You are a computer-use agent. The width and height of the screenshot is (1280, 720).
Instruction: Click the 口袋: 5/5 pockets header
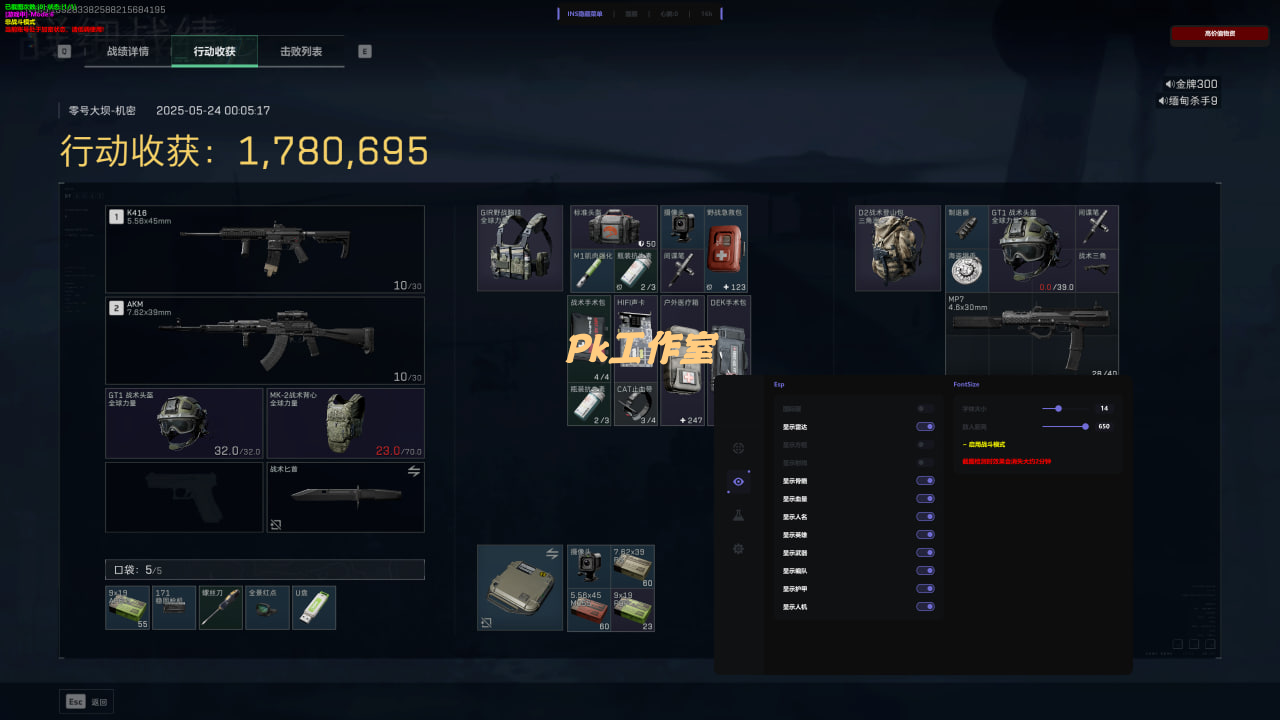click(265, 570)
